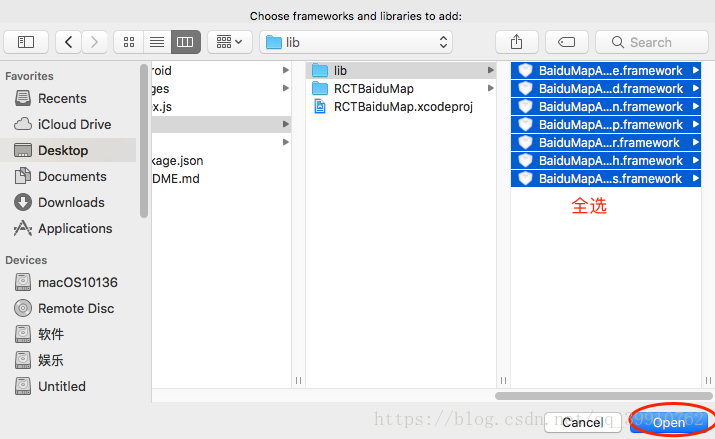Go back with the left chevron
The image size is (715, 439).
(68, 42)
